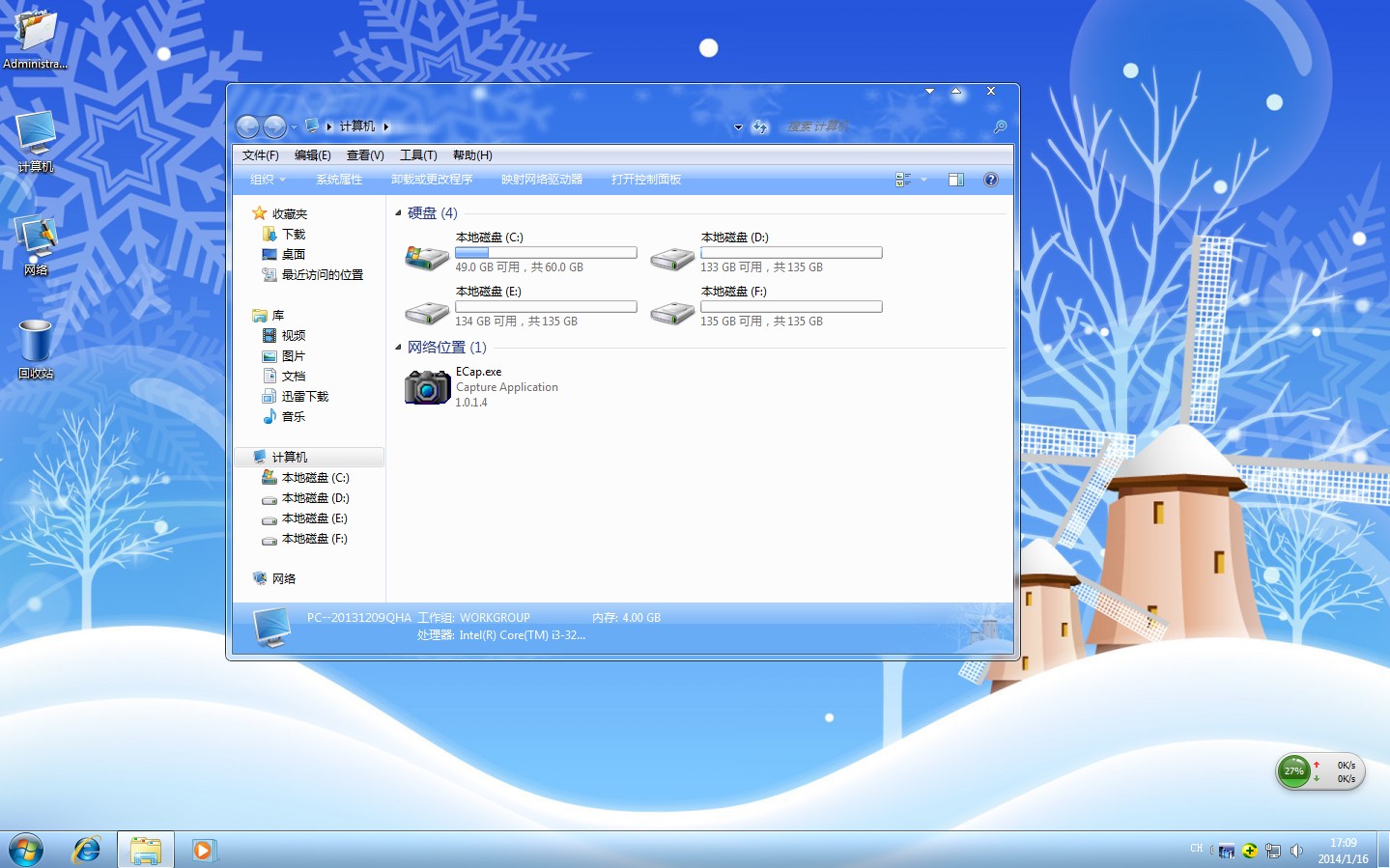Image resolution: width=1390 pixels, height=868 pixels.
Task: Open the 组织 dropdown in toolbar
Action: (268, 180)
